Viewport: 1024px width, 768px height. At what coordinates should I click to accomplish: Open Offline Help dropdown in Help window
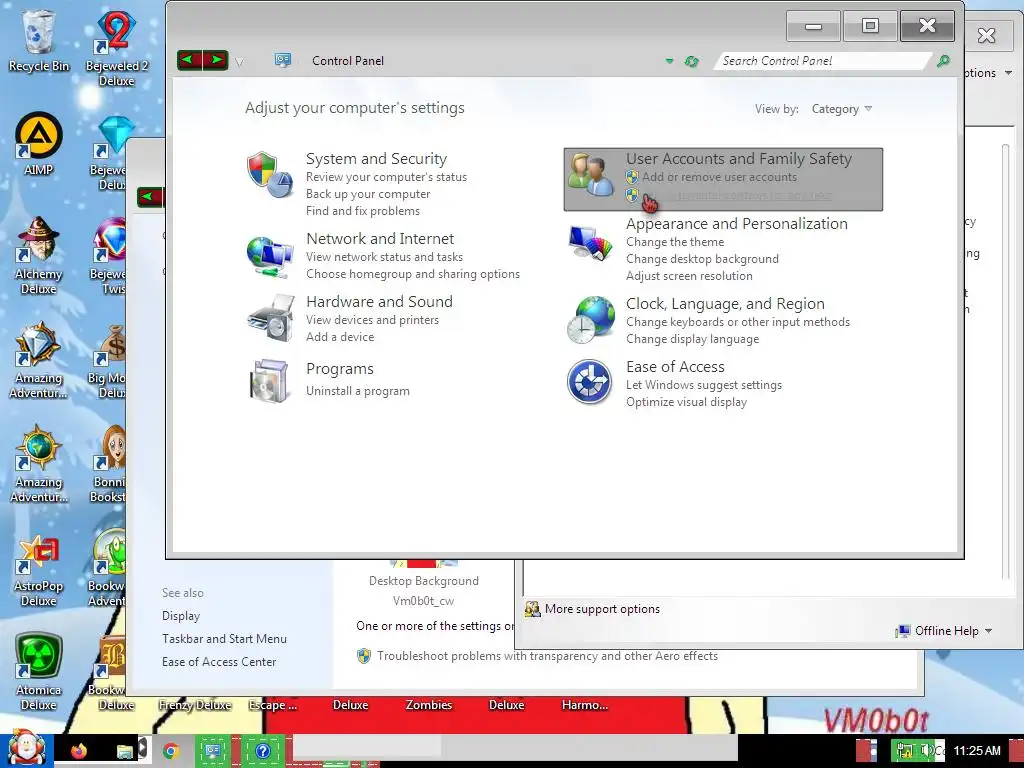pos(944,631)
